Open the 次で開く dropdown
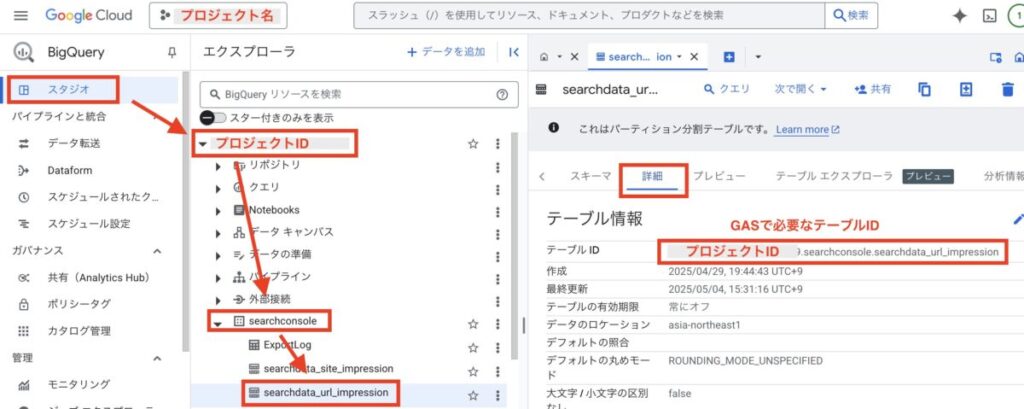 pyautogui.click(x=801, y=89)
